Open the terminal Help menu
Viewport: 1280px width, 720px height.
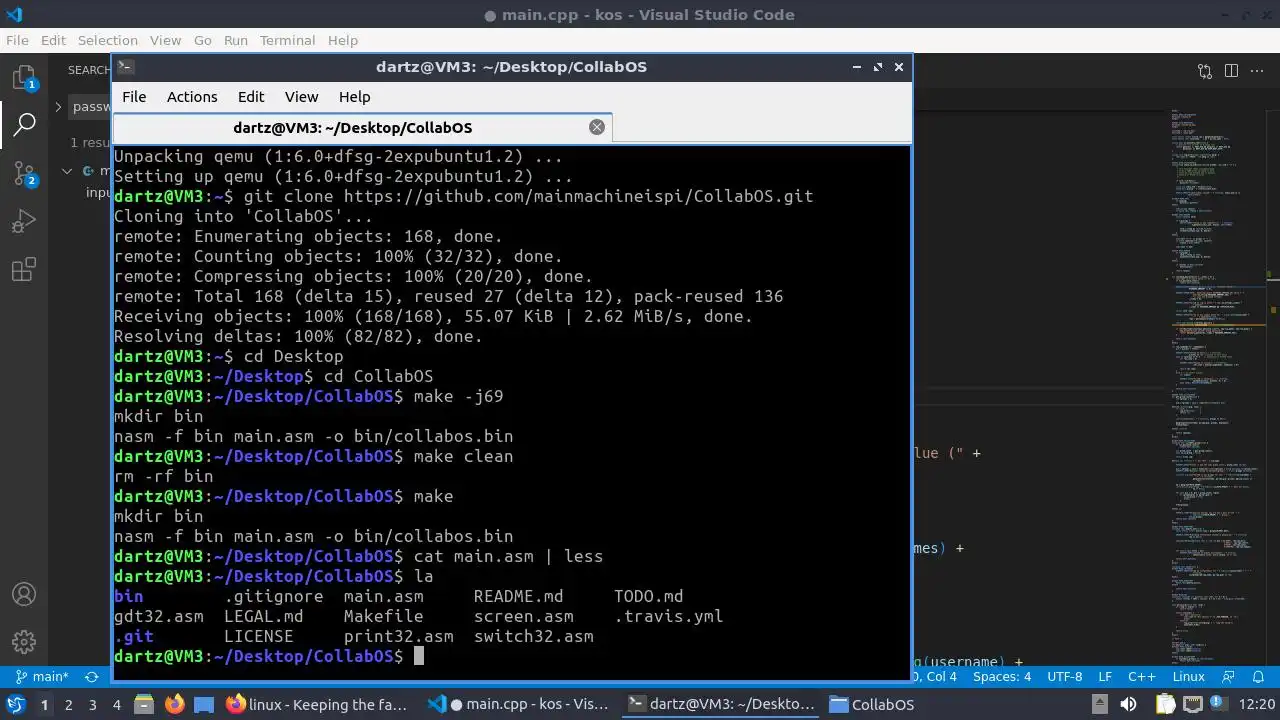354,97
